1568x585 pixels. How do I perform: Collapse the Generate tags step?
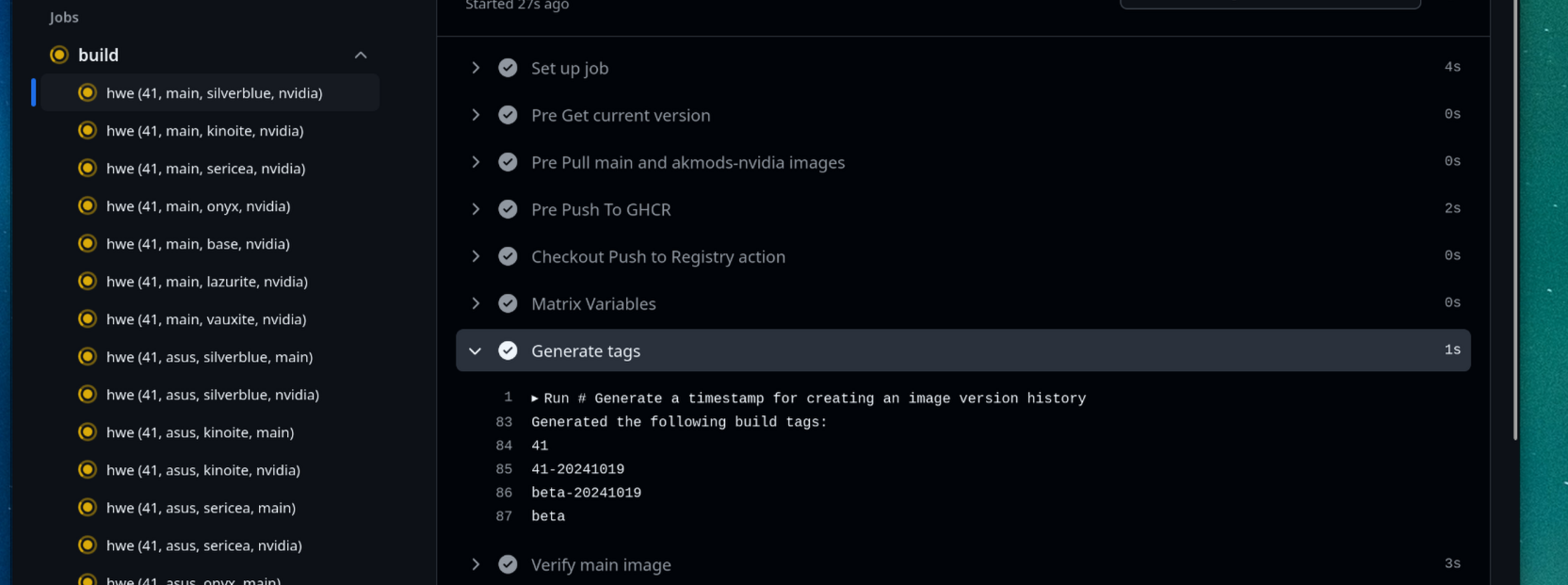[x=476, y=350]
